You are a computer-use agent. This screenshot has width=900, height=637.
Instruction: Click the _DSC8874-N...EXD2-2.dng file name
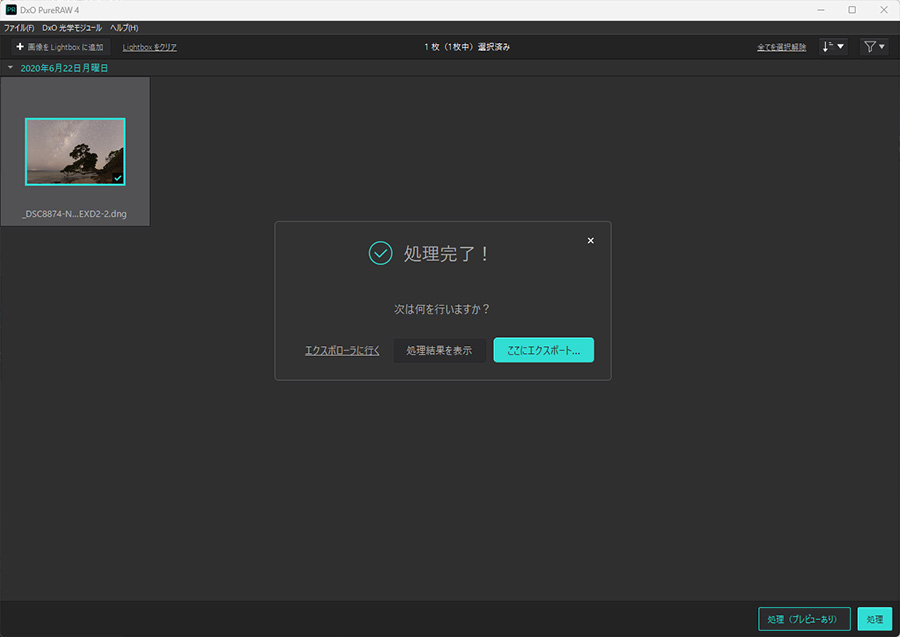(75, 213)
